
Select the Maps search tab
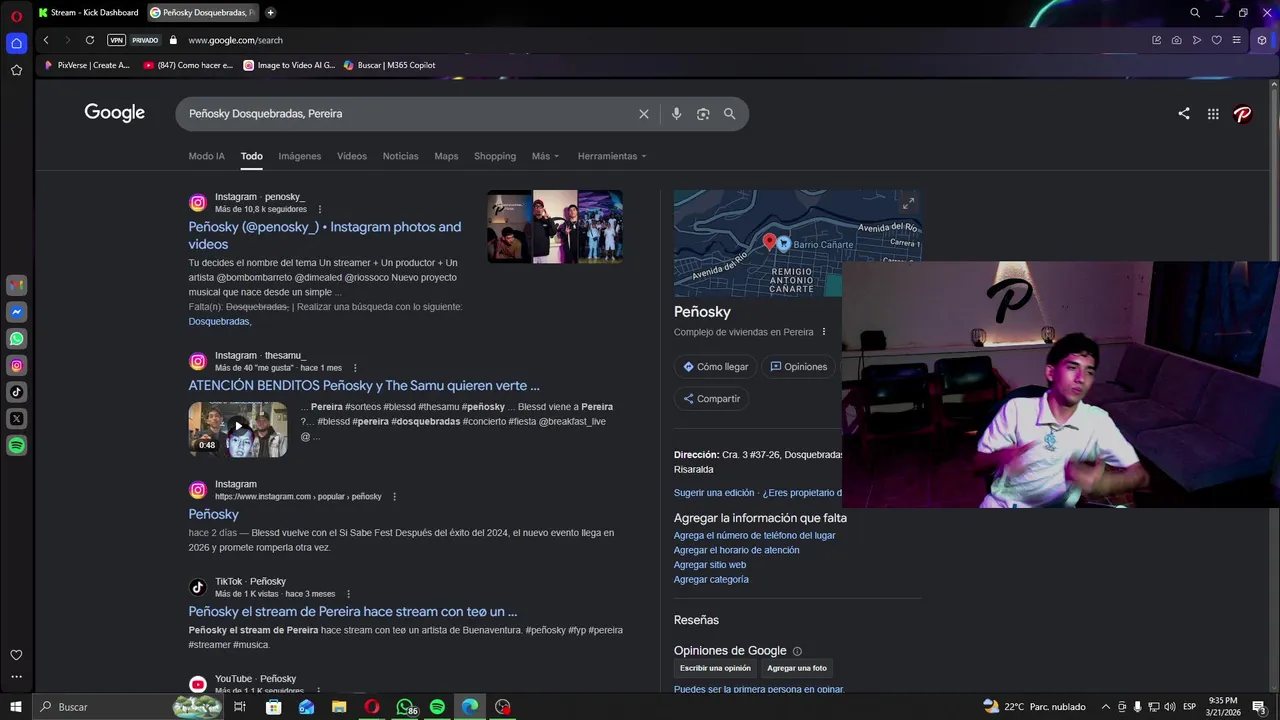(446, 156)
